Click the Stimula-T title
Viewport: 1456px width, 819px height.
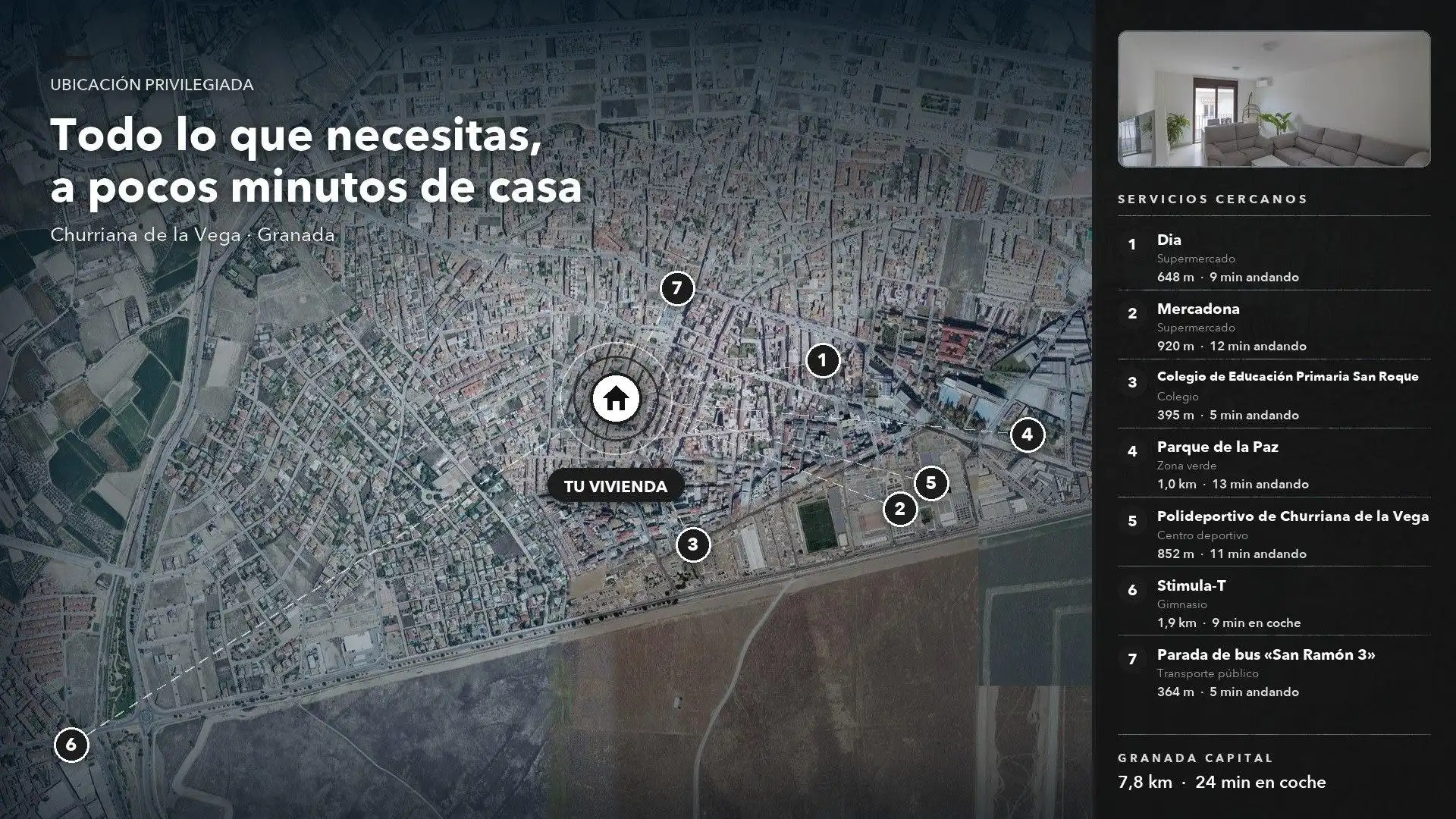click(x=1191, y=585)
